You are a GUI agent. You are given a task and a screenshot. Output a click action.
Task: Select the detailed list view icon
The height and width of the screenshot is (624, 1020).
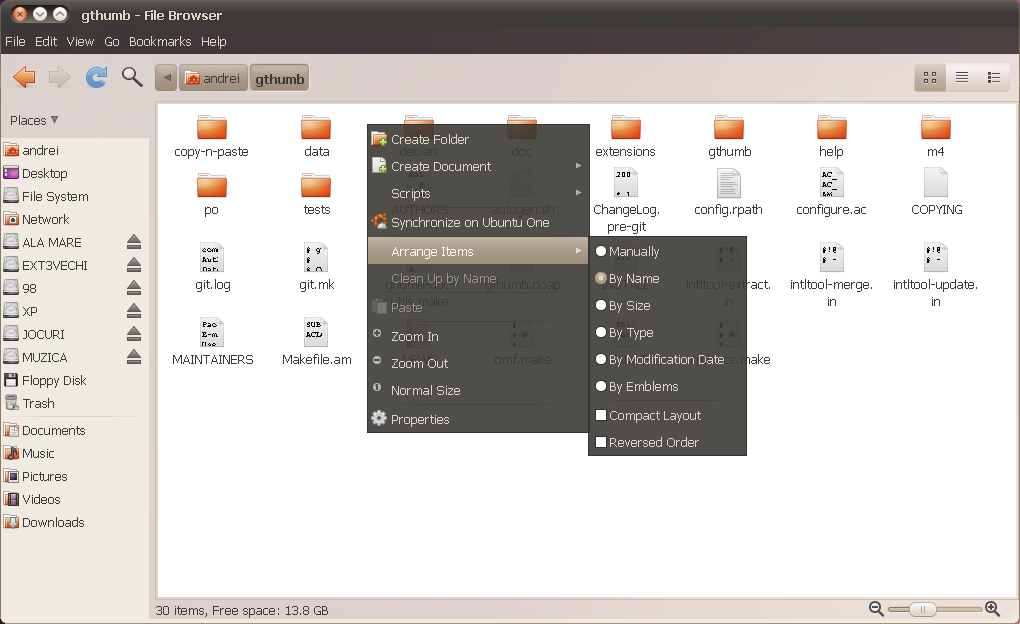pyautogui.click(x=993, y=77)
